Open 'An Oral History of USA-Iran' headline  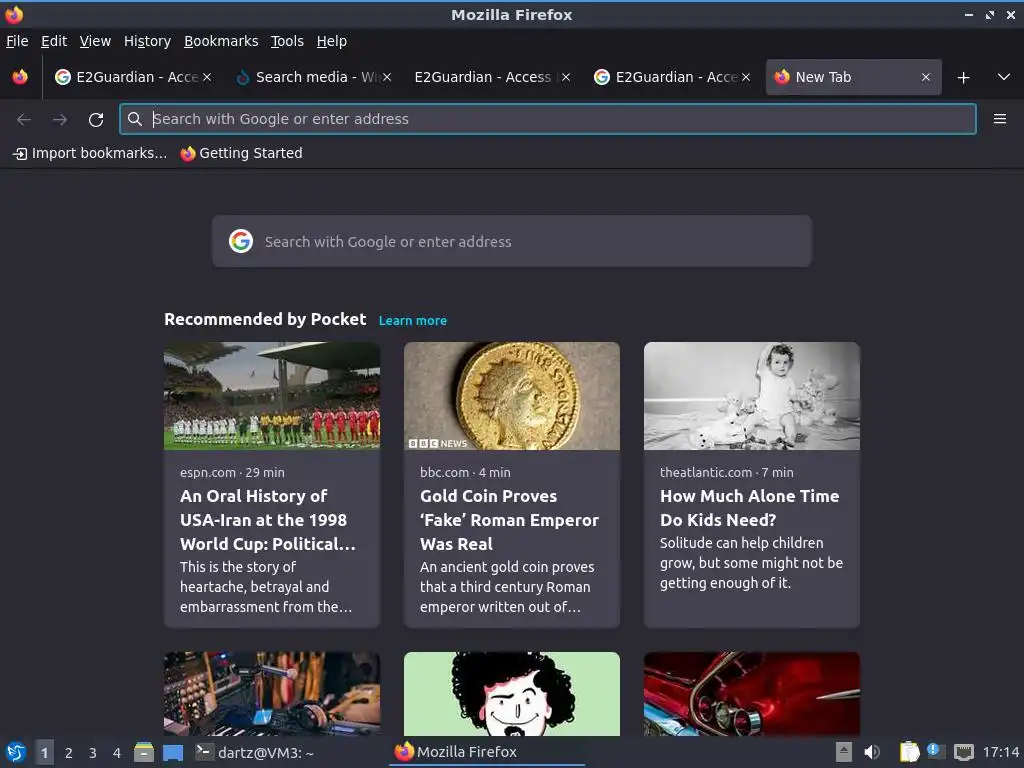click(x=268, y=520)
